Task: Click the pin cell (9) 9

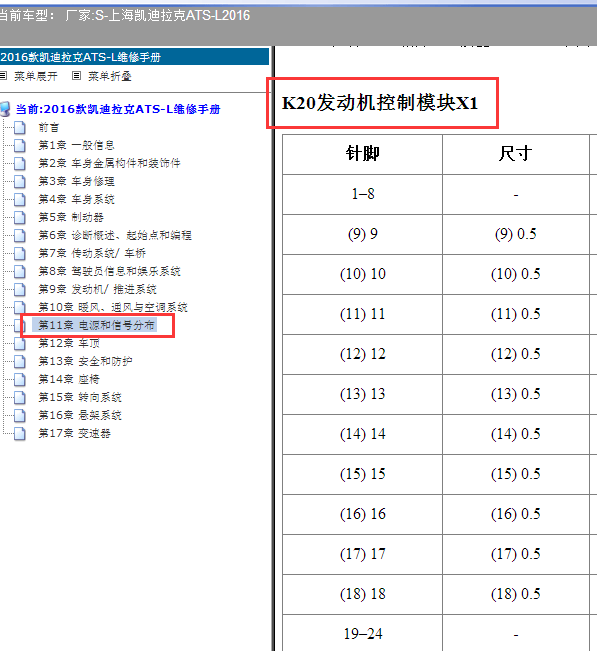Action: 362,234
